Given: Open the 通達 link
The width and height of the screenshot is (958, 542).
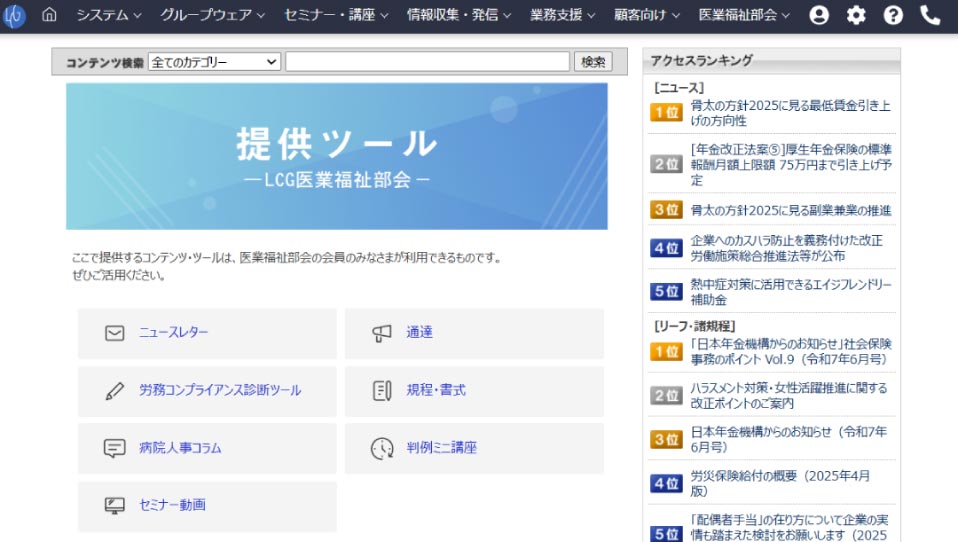Looking at the screenshot, I should coord(419,332).
